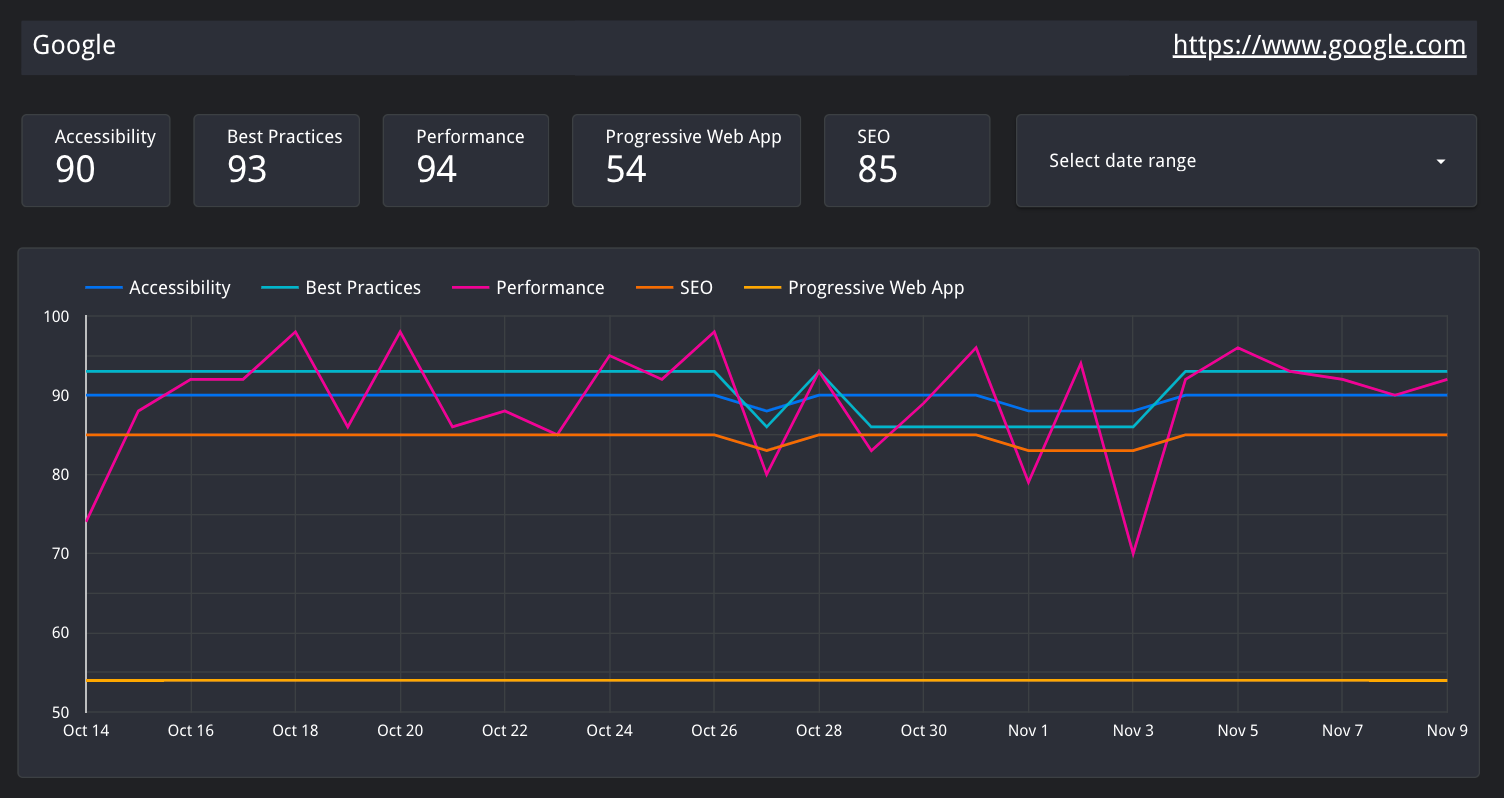Click the date range dropdown arrow
Screen dimensions: 1504x798
(x=1441, y=161)
